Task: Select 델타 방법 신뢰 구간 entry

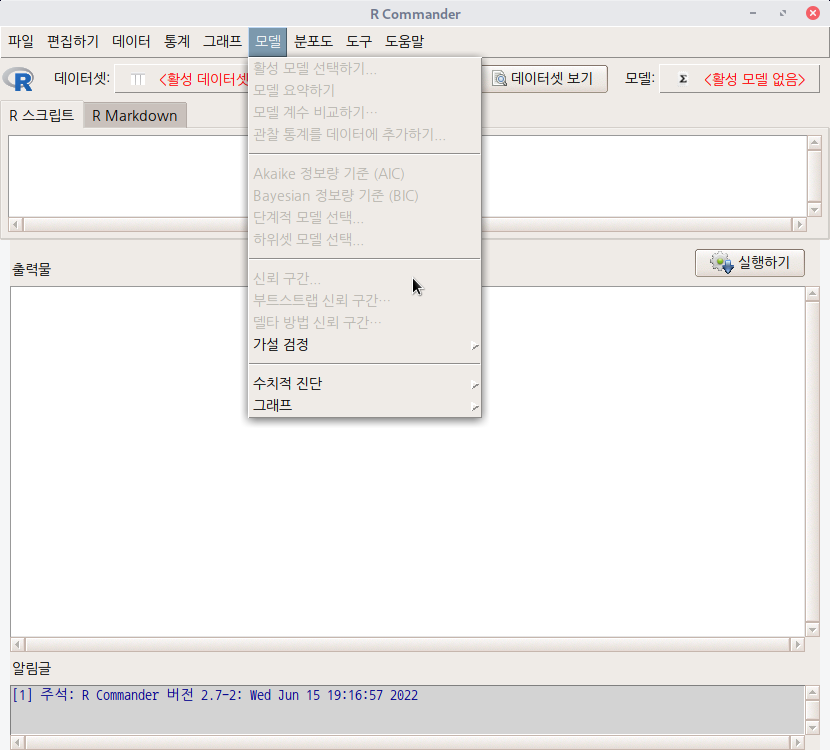Action: point(365,322)
